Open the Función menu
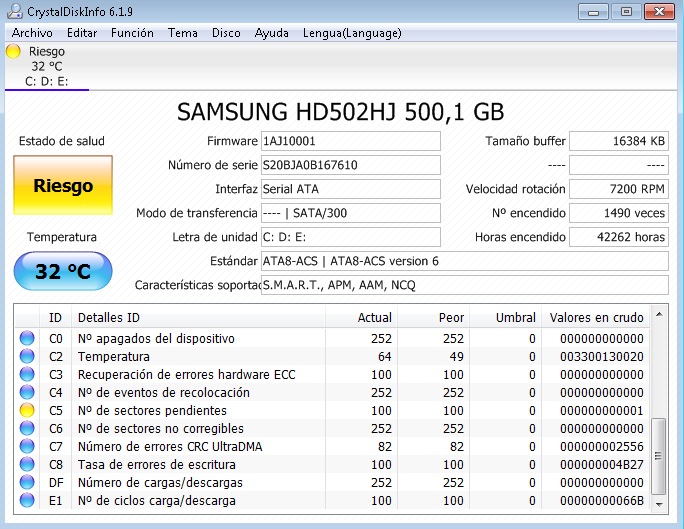This screenshot has height=529, width=684. (x=132, y=33)
